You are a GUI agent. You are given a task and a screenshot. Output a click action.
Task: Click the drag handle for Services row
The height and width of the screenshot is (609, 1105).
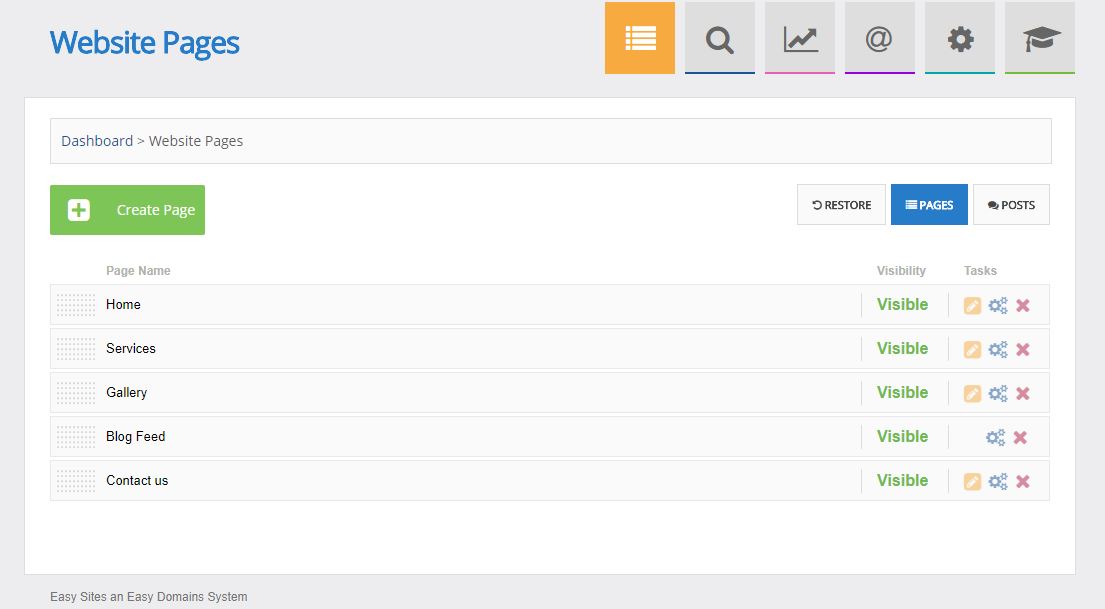[x=76, y=349]
